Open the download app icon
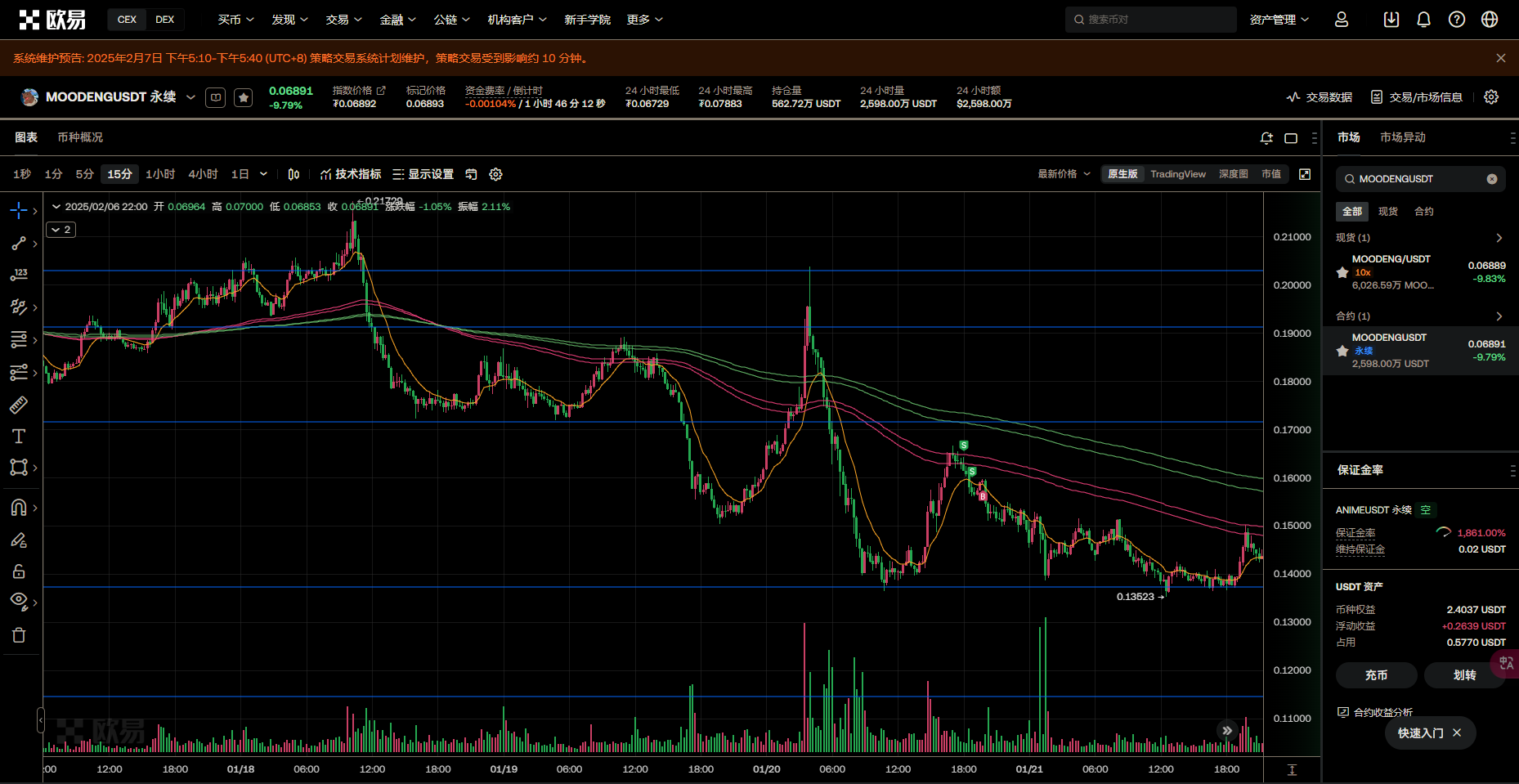This screenshot has height=784, width=1519. (1391, 20)
